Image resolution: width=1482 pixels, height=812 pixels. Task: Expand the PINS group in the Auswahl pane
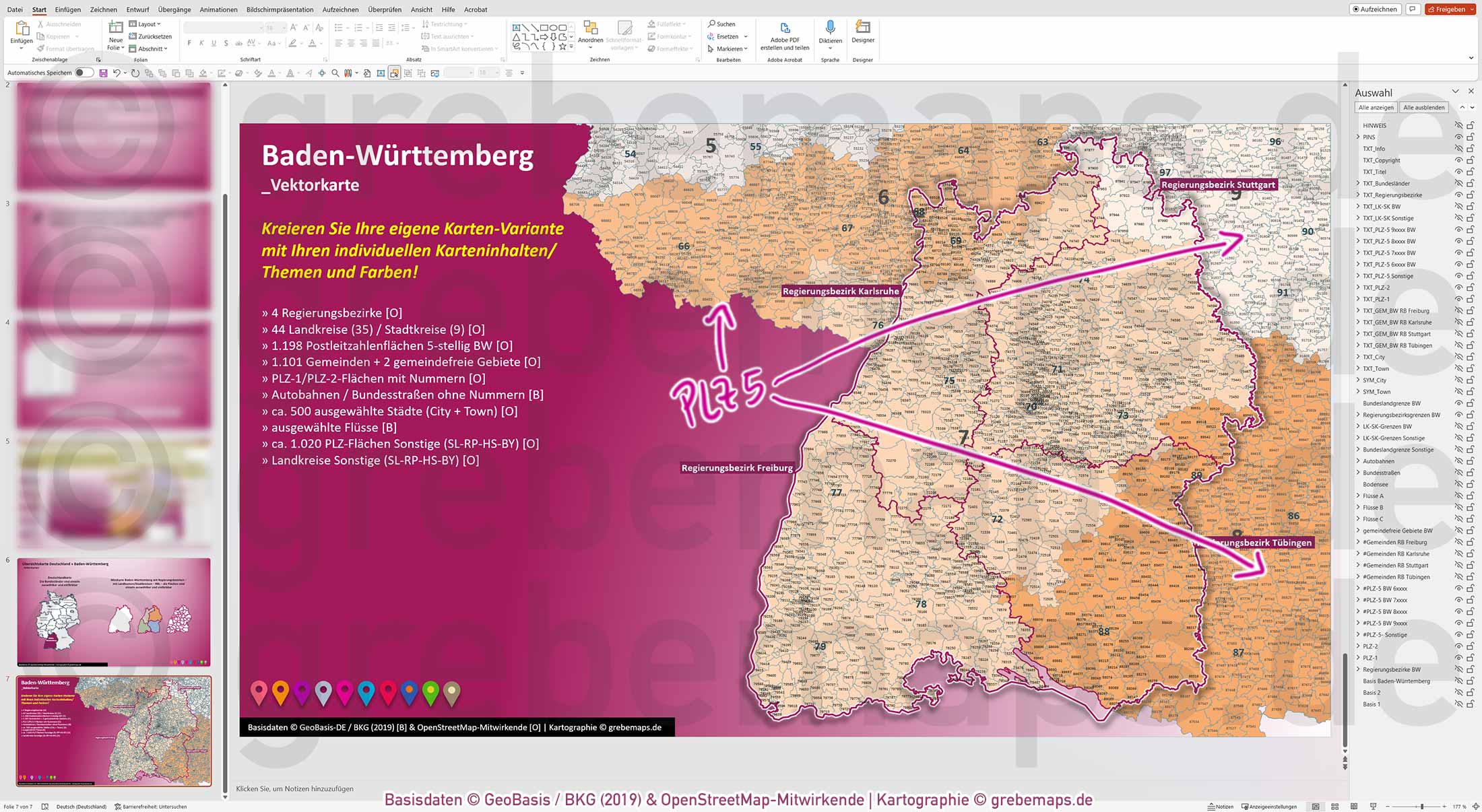coord(1357,137)
